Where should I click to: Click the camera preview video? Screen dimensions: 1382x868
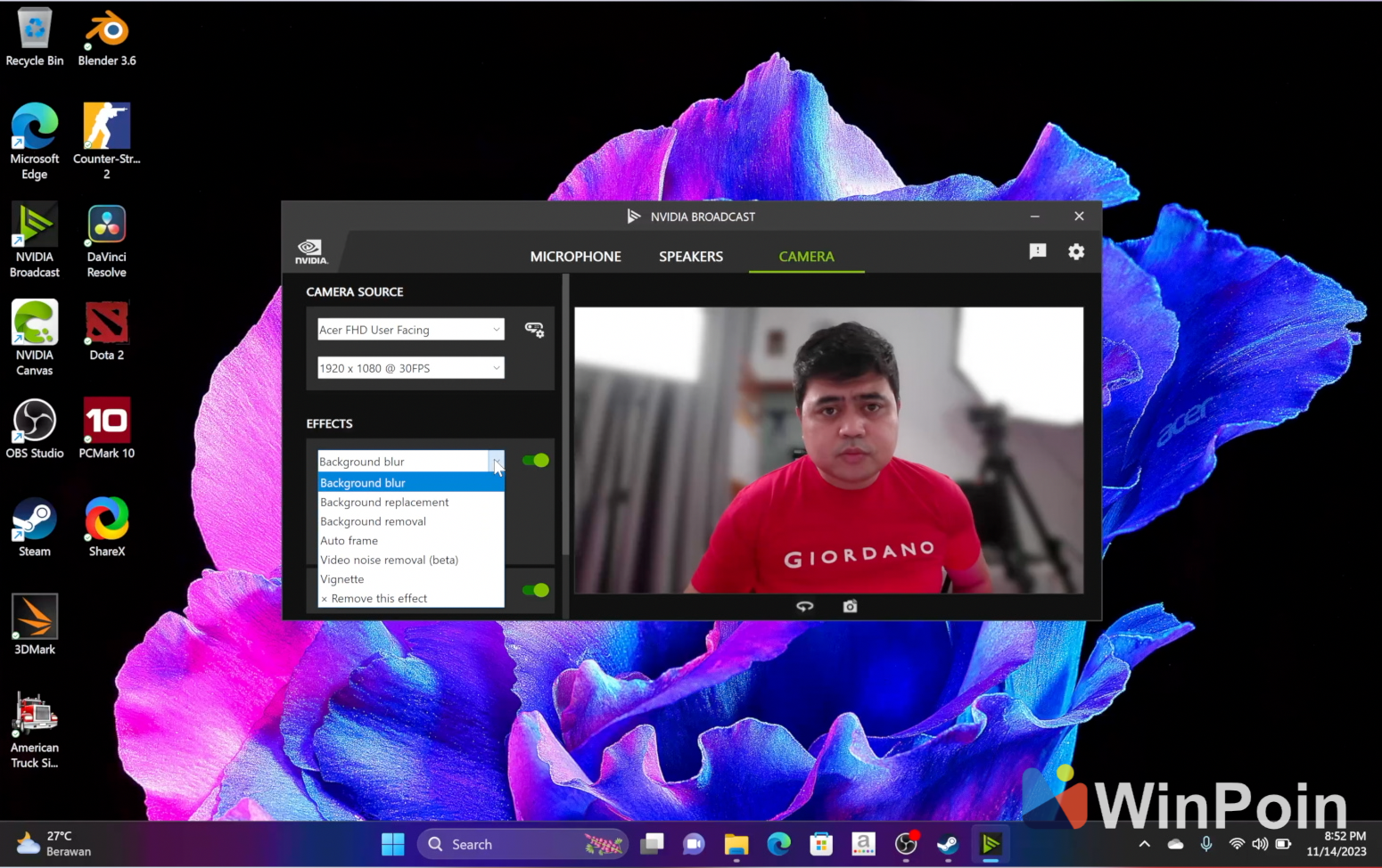[x=829, y=451]
